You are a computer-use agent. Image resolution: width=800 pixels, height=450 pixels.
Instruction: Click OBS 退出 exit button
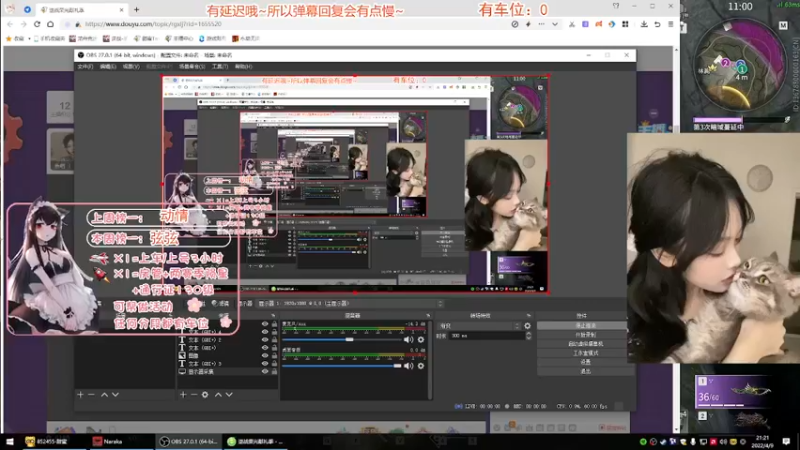[x=585, y=371]
